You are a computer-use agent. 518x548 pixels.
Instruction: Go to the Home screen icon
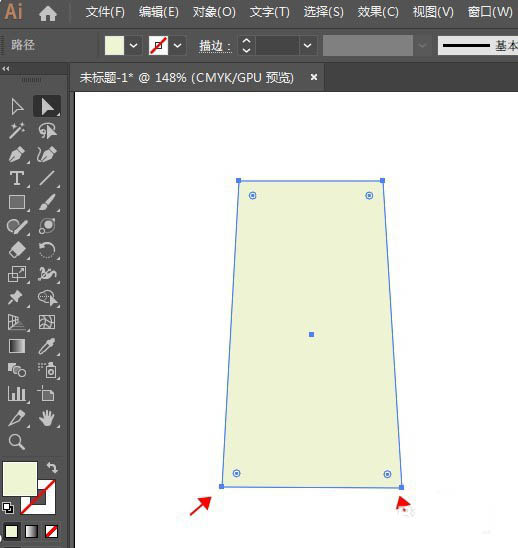point(48,14)
